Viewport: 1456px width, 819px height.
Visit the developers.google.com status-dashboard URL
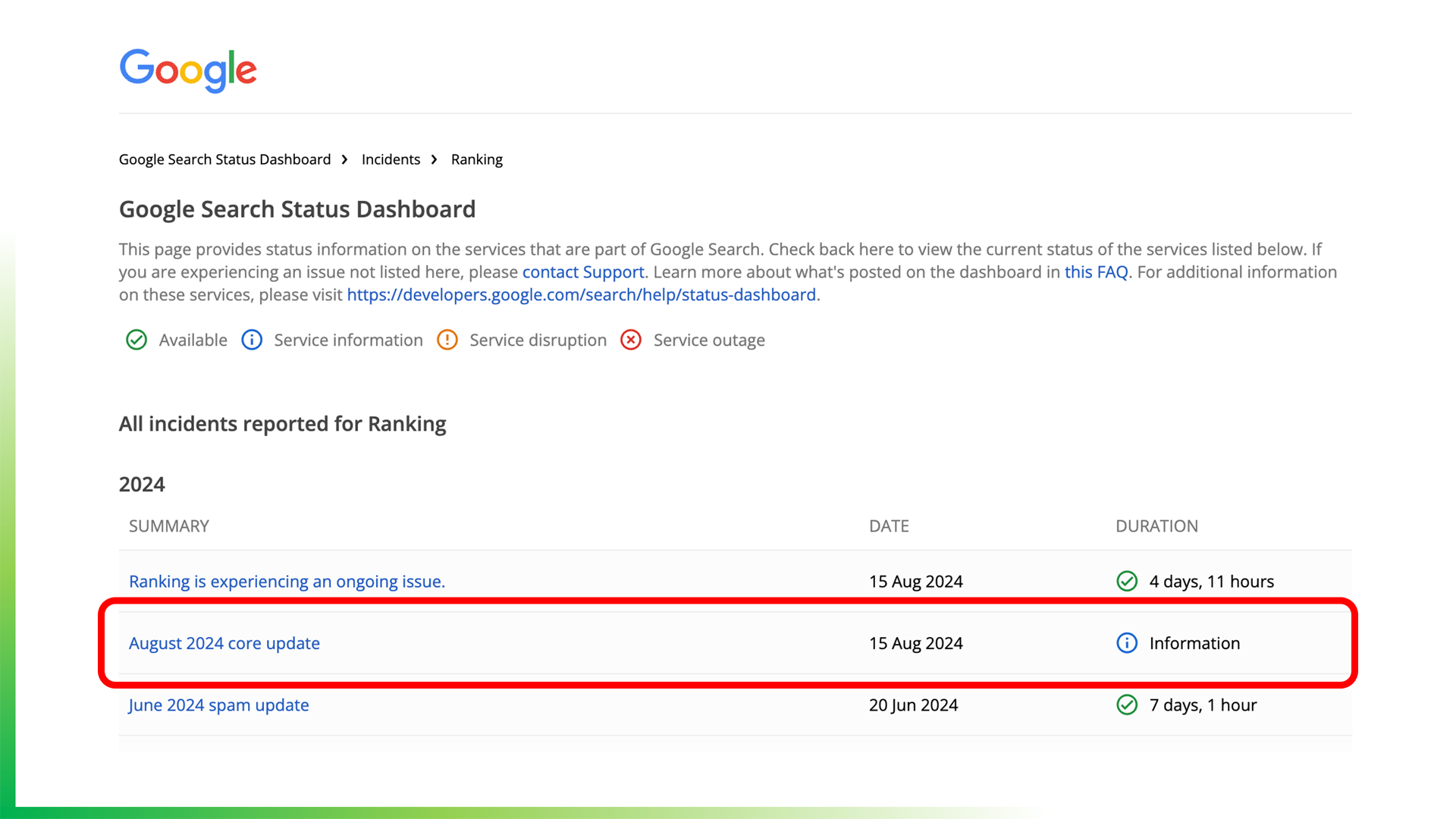581,295
